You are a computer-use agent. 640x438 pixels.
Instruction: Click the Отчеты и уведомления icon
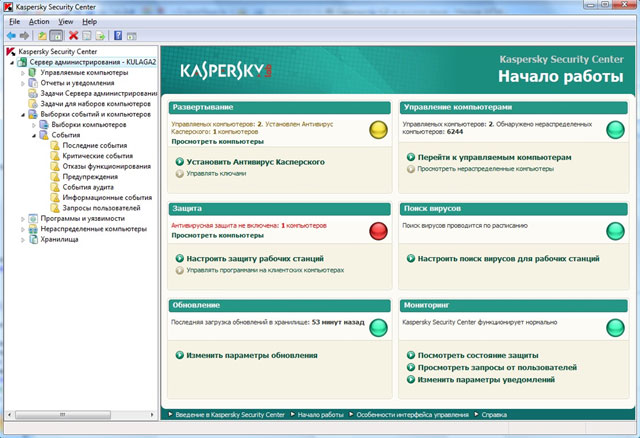(x=33, y=83)
